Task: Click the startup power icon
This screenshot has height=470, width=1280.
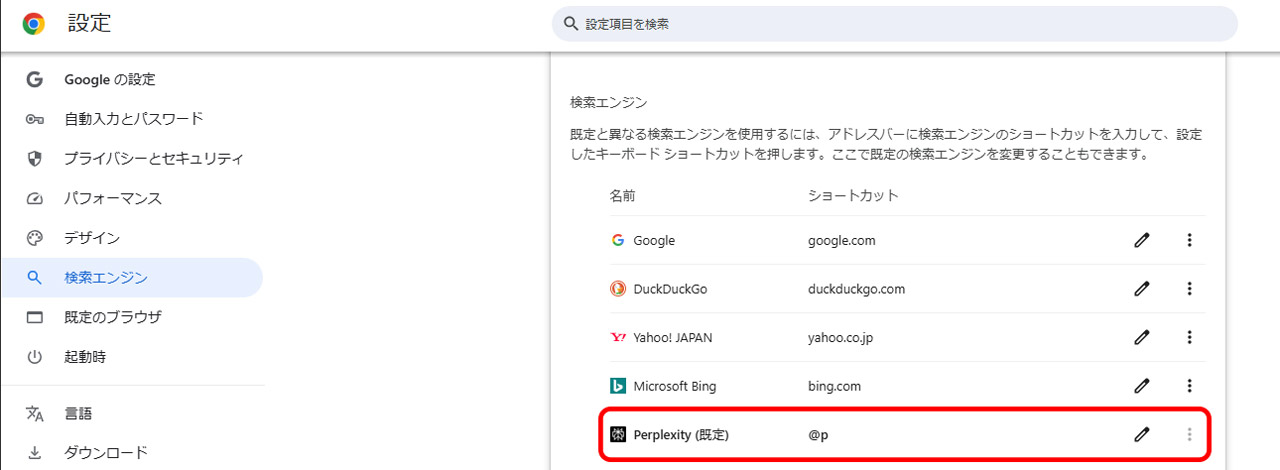Action: click(35, 357)
